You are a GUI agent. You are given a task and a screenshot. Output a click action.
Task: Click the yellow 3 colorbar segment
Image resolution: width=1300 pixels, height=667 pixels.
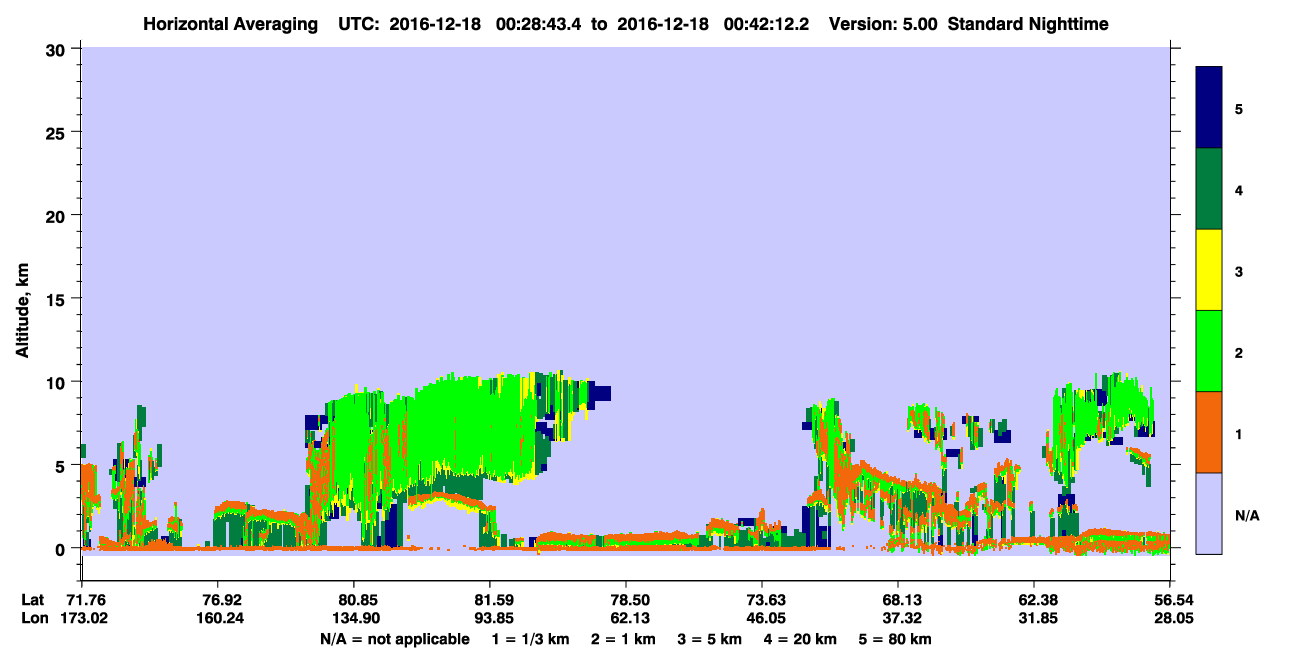coord(1209,270)
